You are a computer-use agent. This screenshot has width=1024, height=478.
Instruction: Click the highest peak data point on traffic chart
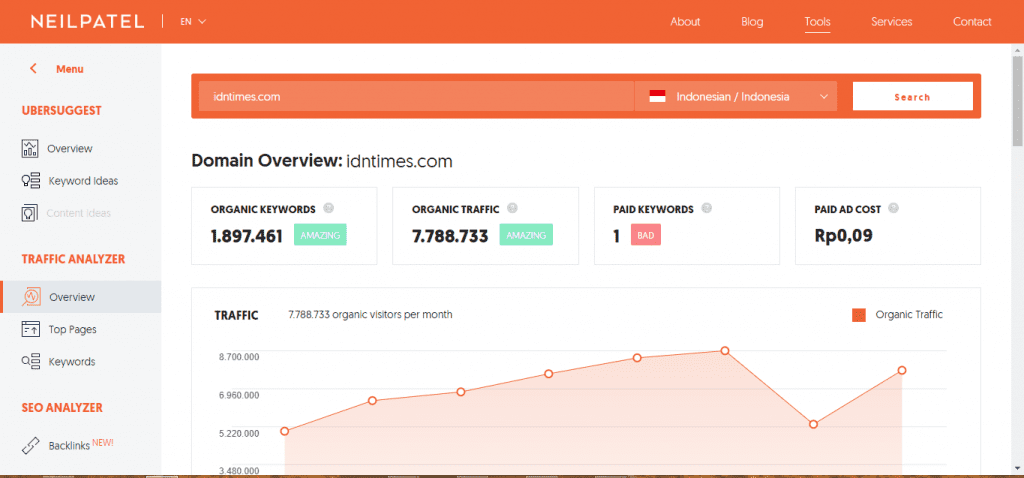click(x=725, y=351)
